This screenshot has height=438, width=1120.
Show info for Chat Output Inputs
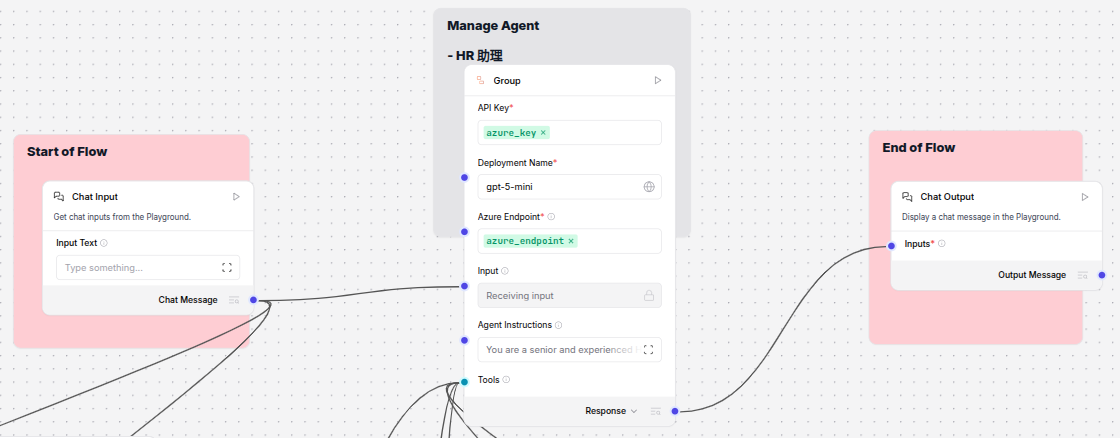click(x=941, y=244)
